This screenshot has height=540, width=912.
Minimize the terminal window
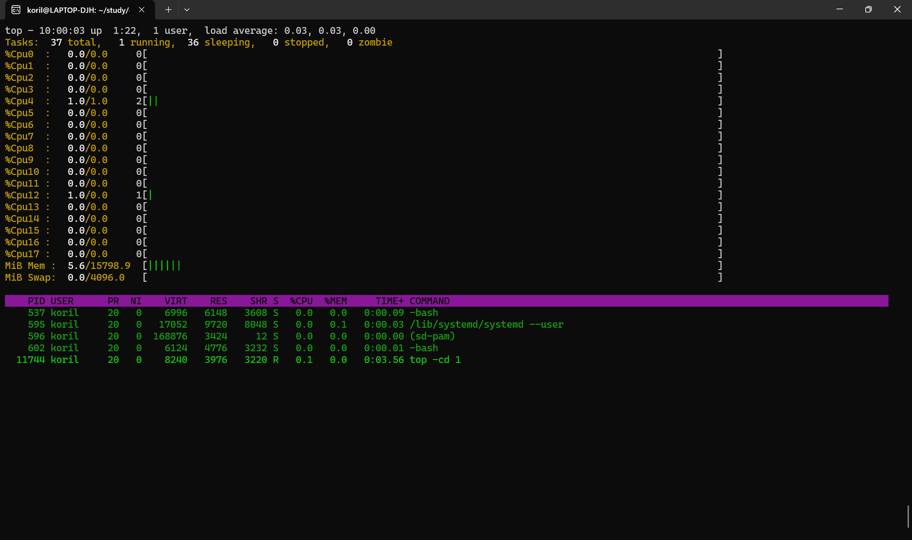(840, 10)
